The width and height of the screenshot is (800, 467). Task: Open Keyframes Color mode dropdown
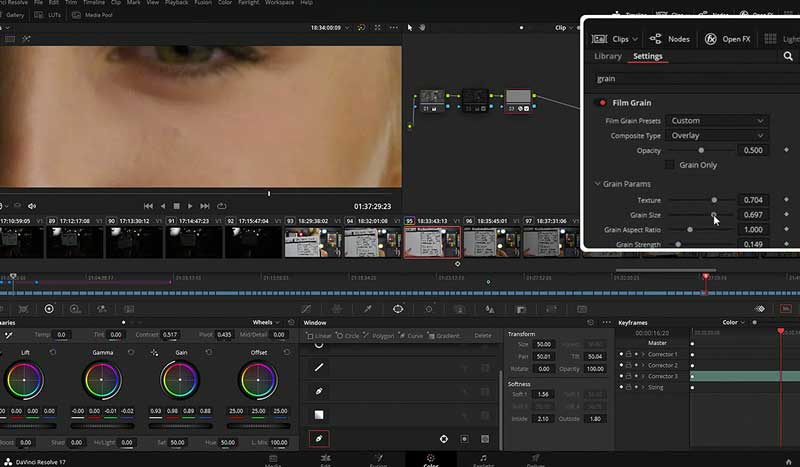(x=734, y=323)
